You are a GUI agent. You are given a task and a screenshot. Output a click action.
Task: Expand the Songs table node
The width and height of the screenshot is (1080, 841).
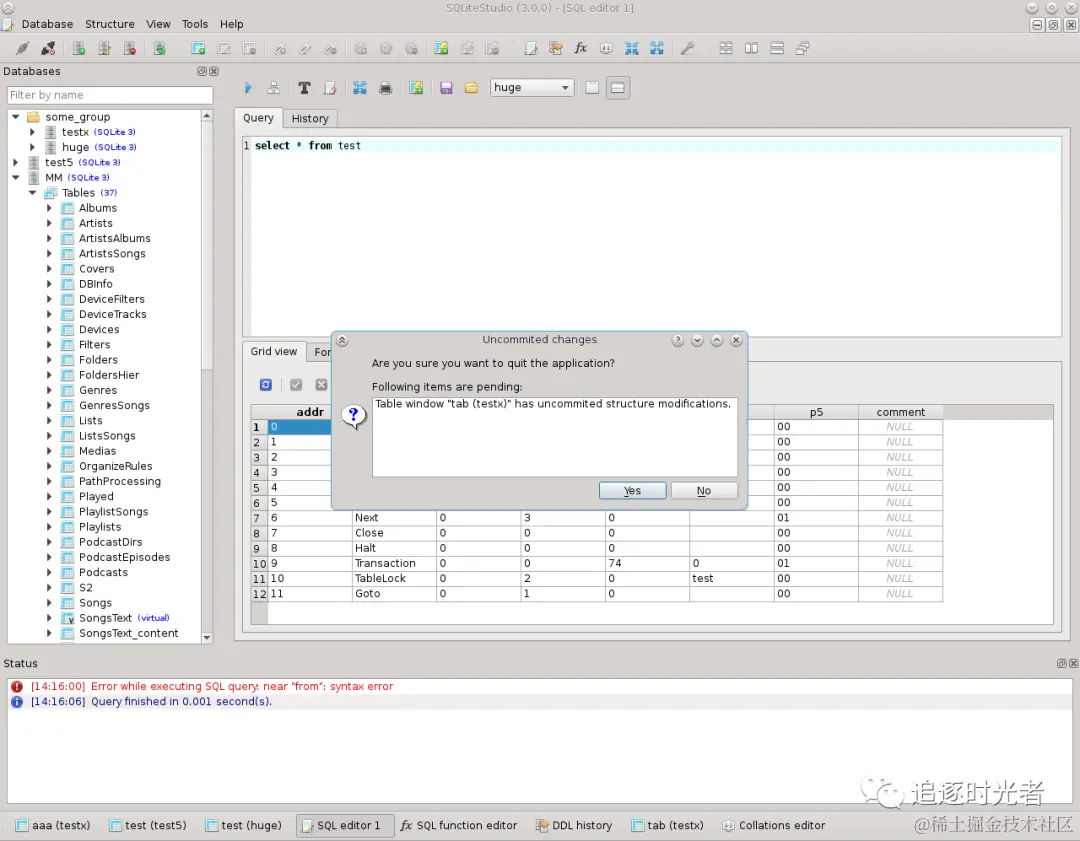49,603
